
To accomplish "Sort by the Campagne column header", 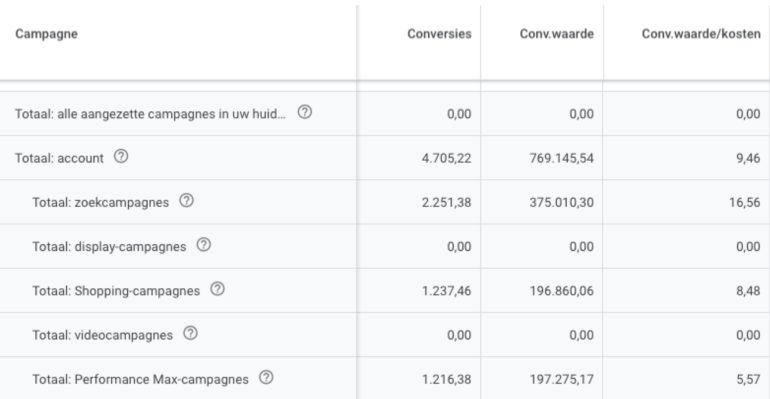I will (x=47, y=34).
